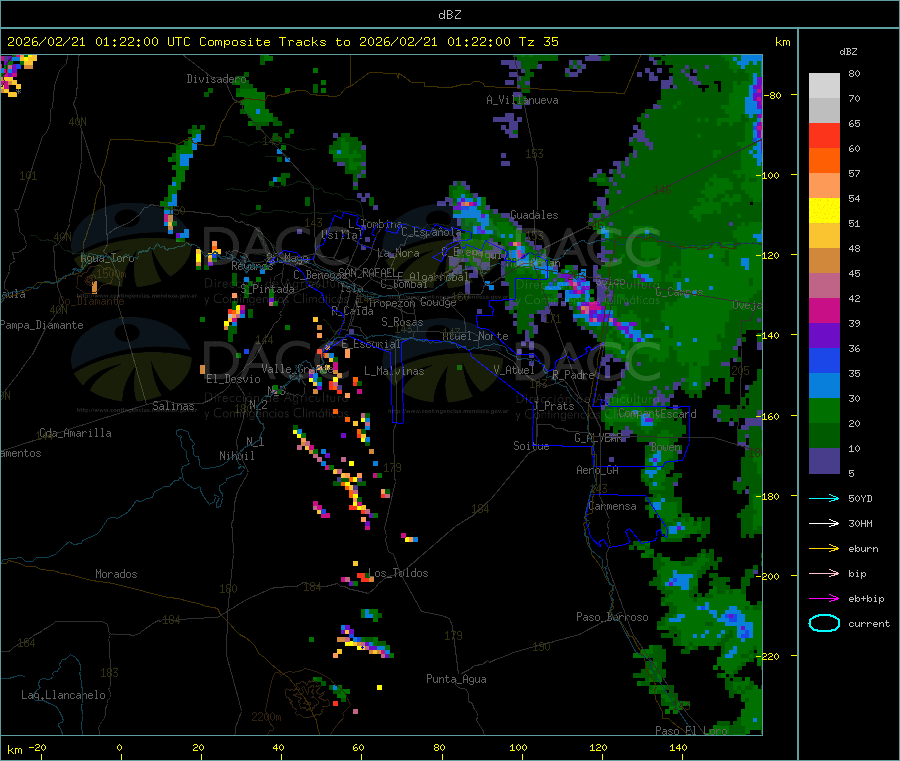The height and width of the screenshot is (761, 900).
Task: Click the Carmensa map label
Action: pyautogui.click(x=612, y=507)
